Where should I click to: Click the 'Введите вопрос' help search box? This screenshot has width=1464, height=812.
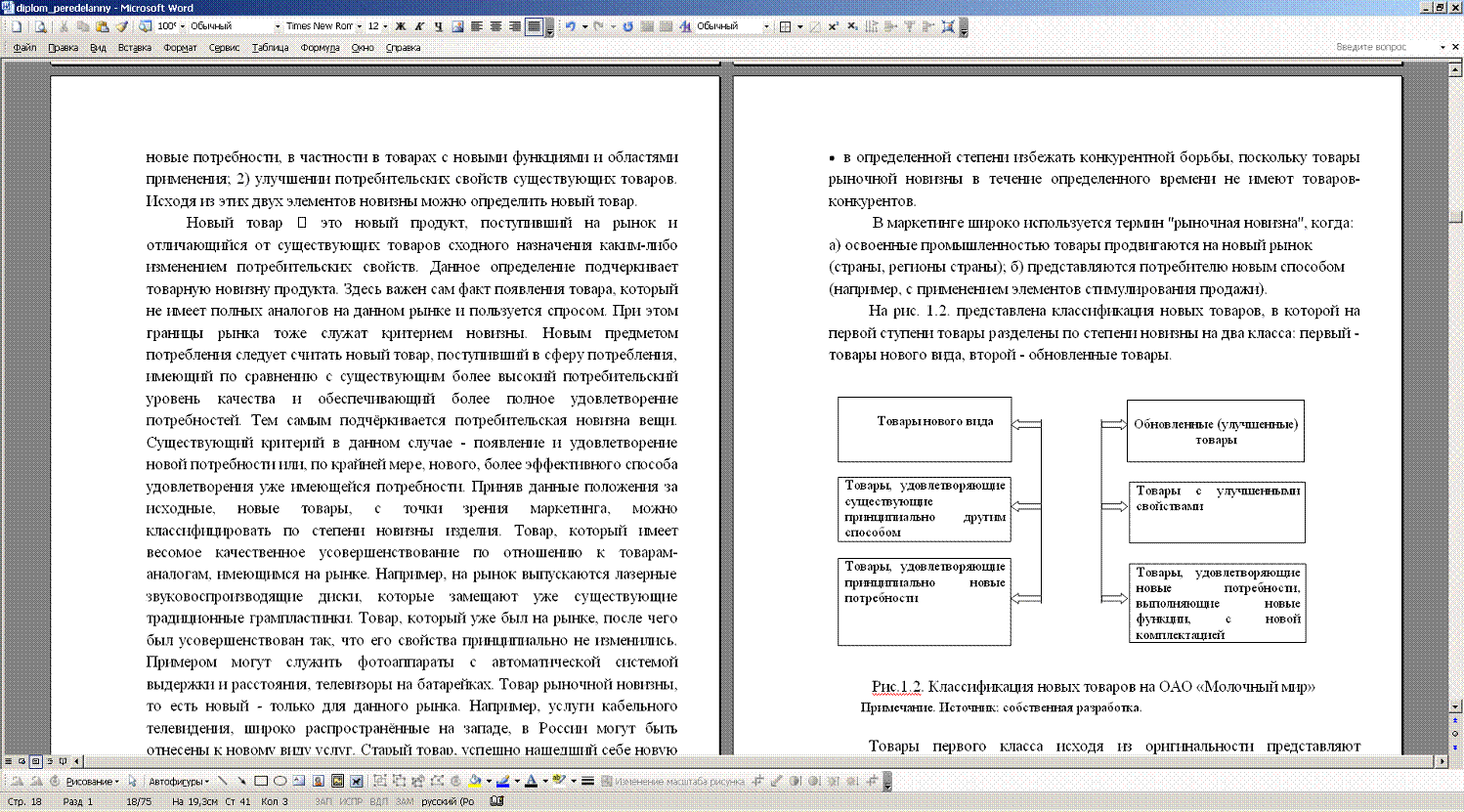click(x=1383, y=47)
